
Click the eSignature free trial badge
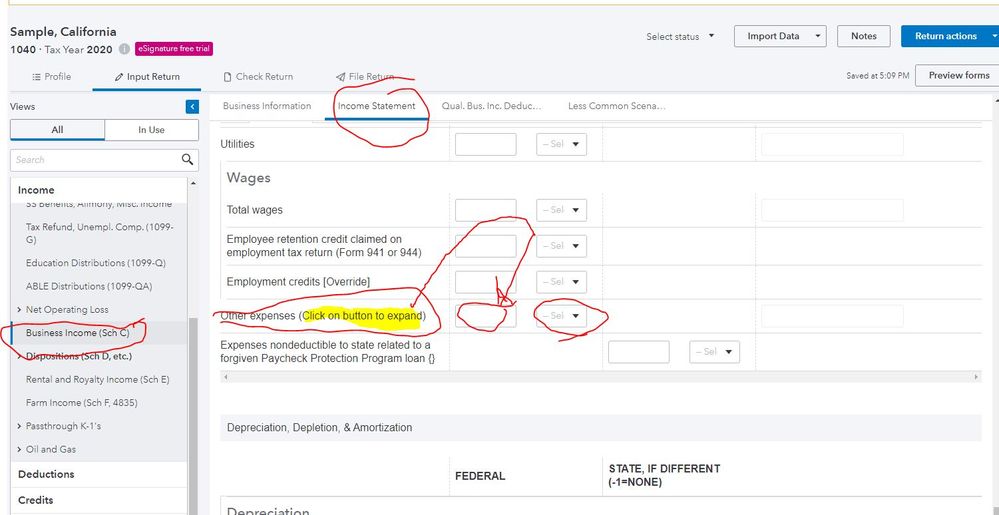[174, 49]
